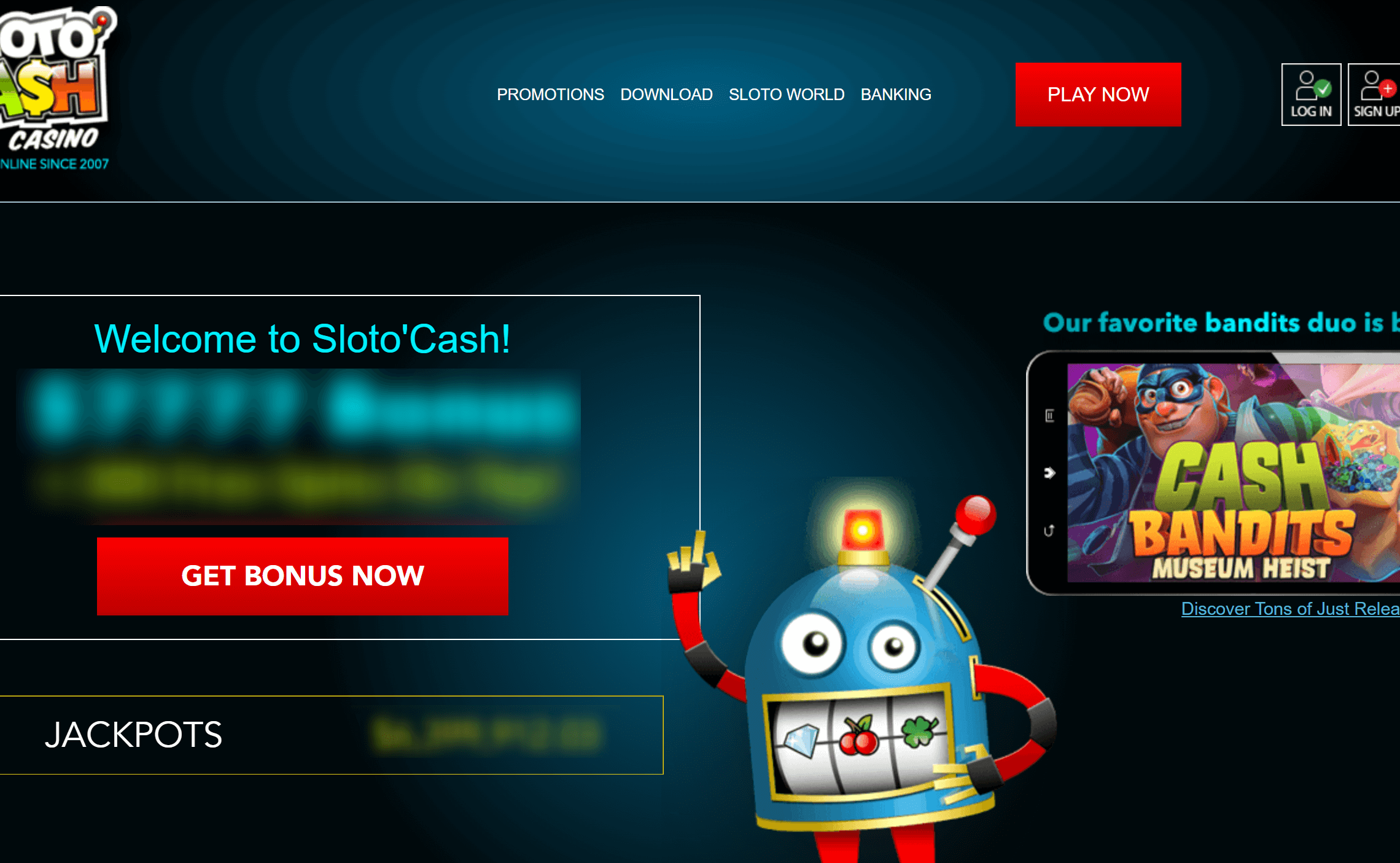Click the PLAY NOW button

[1098, 95]
